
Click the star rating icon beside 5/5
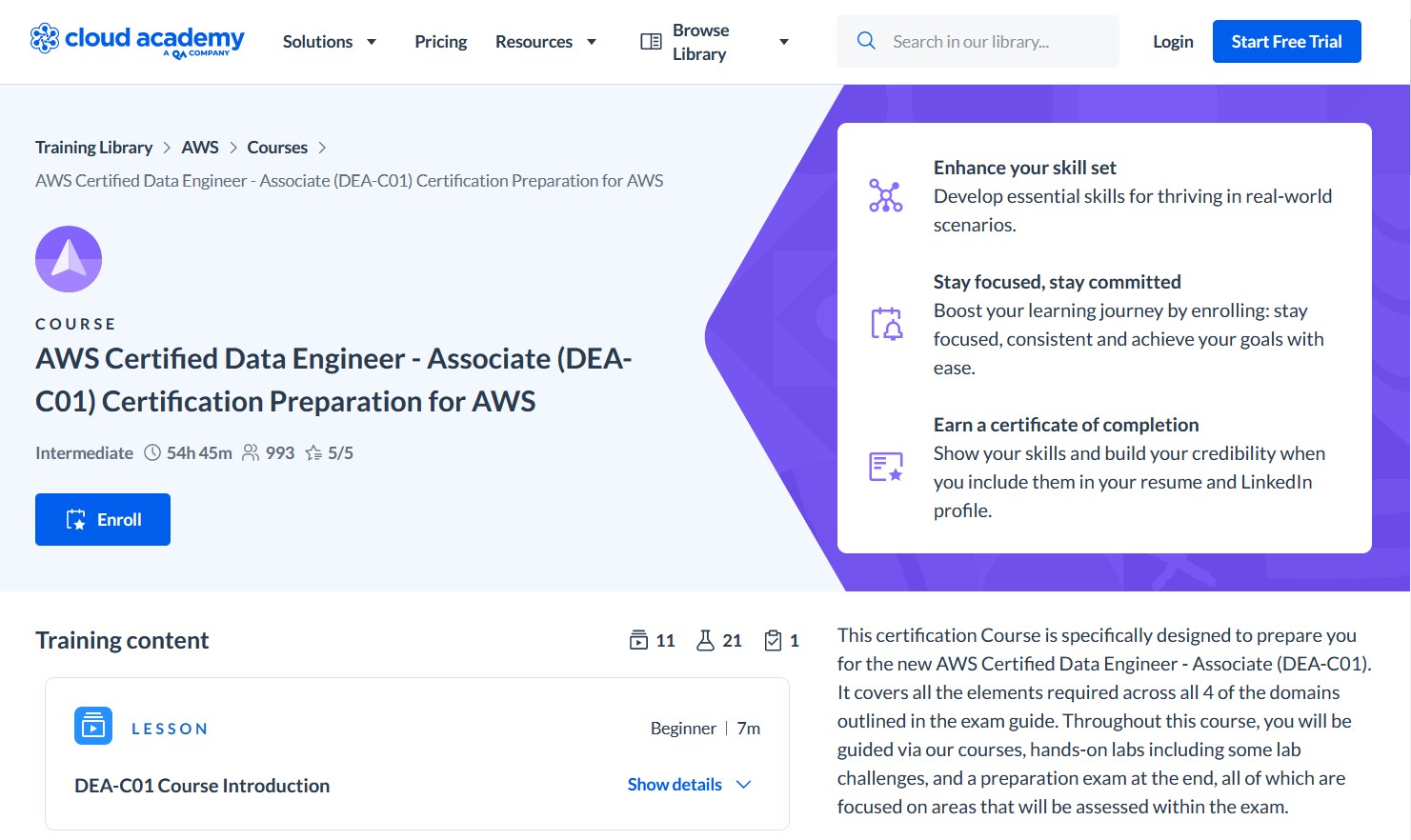tap(313, 452)
